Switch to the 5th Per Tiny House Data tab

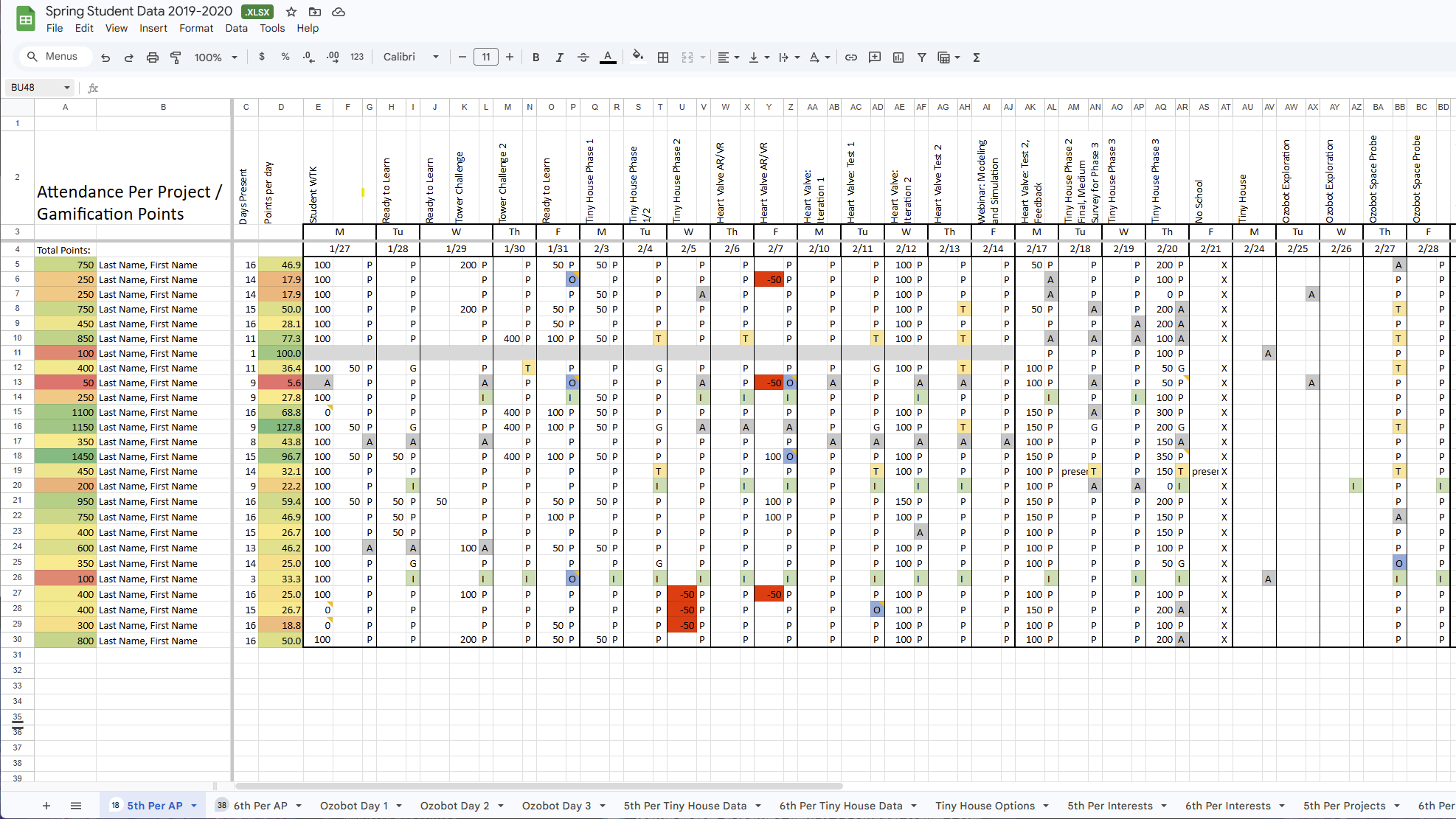coord(685,805)
